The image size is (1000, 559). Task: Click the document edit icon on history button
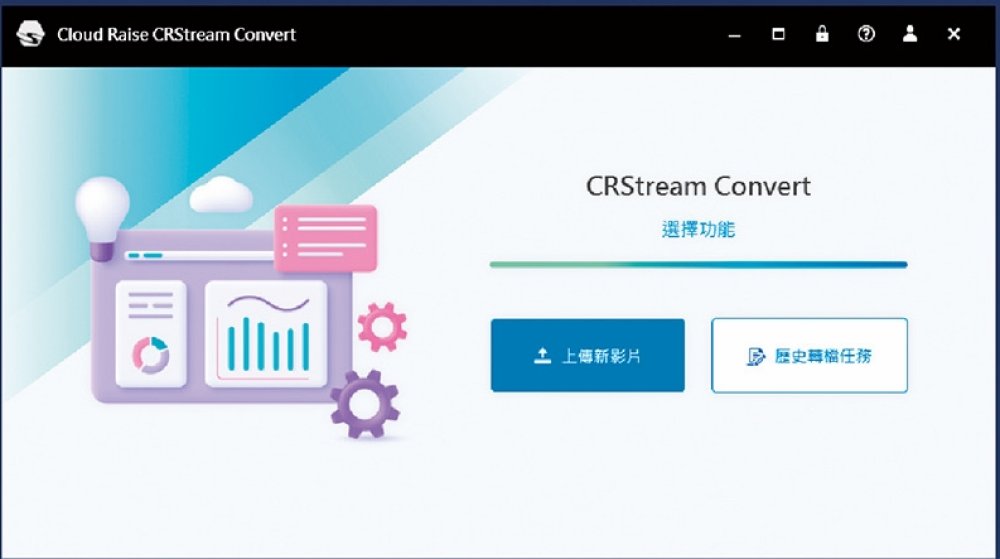pyautogui.click(x=756, y=357)
